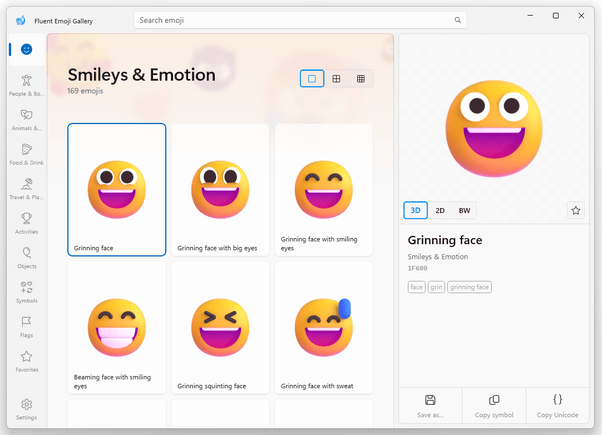Click the search magnifier icon

(x=458, y=20)
